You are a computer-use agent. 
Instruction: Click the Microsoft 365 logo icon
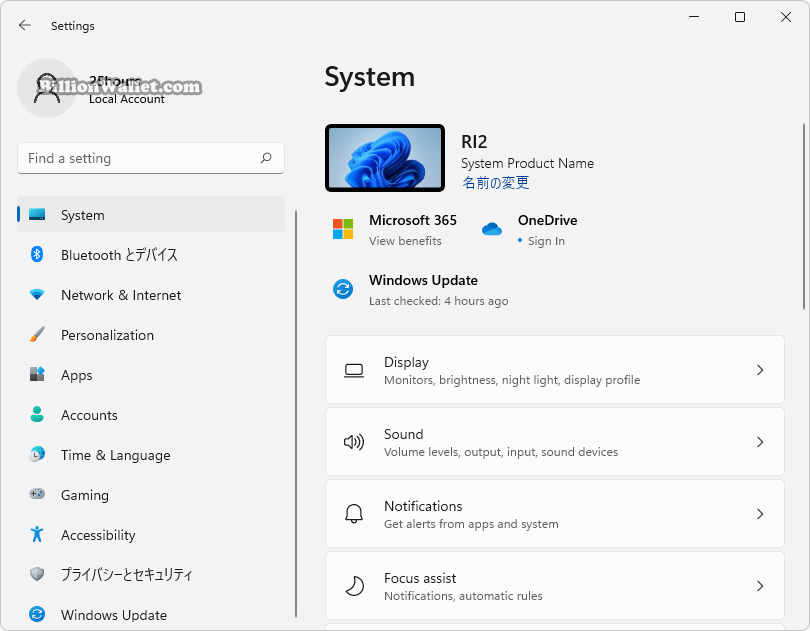[343, 229]
